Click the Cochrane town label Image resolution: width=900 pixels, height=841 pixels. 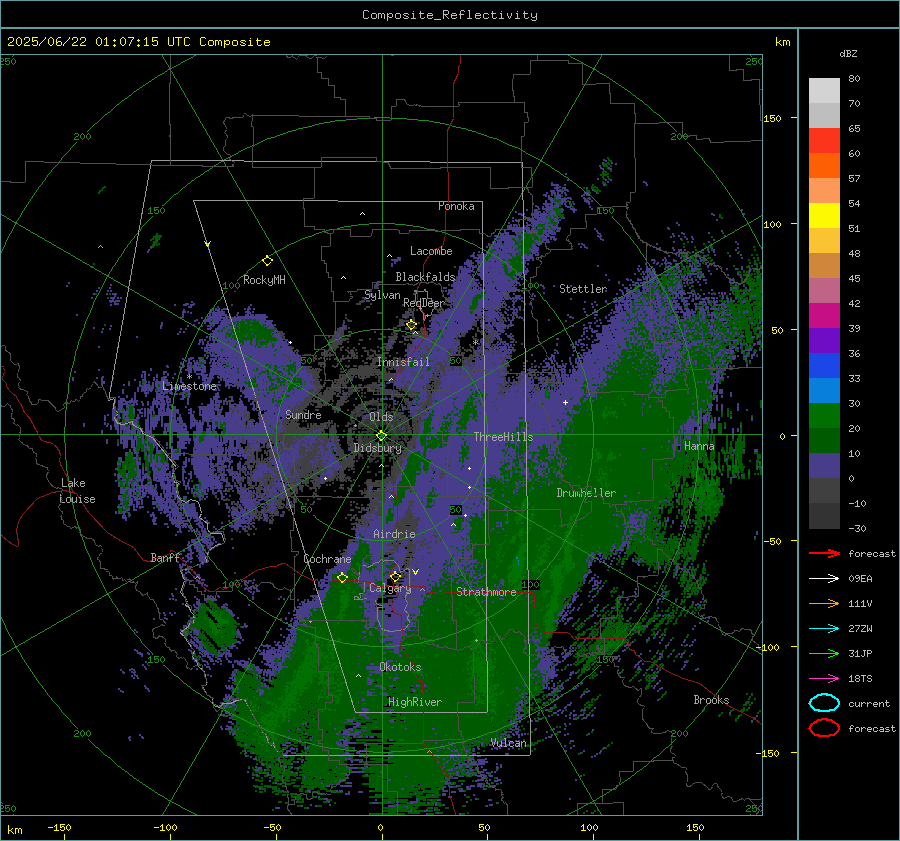[327, 559]
